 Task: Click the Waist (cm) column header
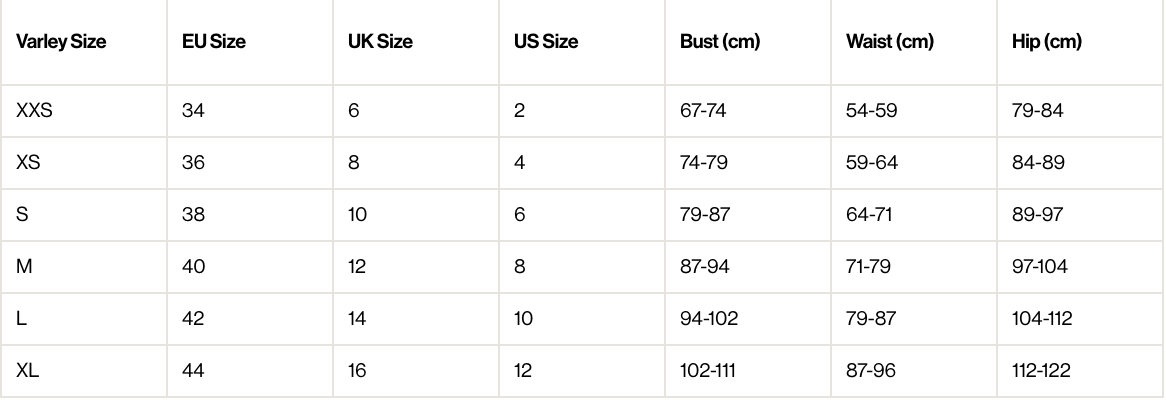(889, 42)
